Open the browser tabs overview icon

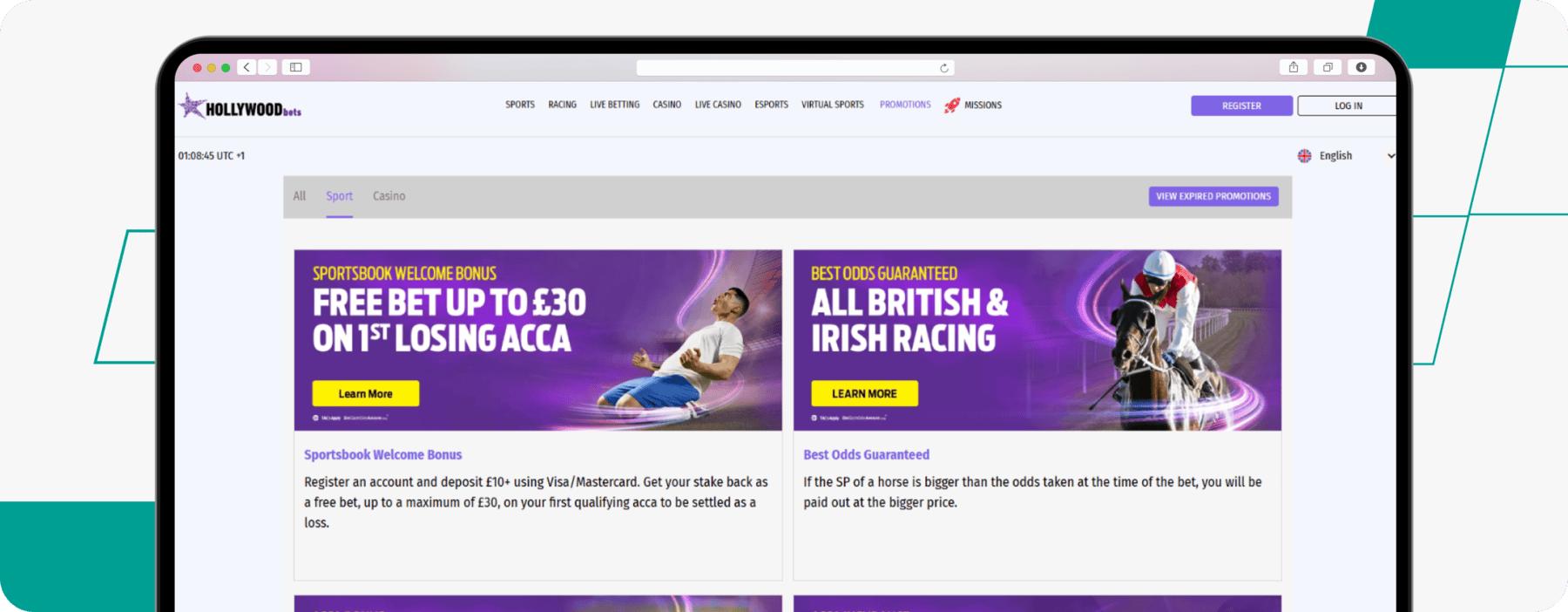(x=1328, y=67)
